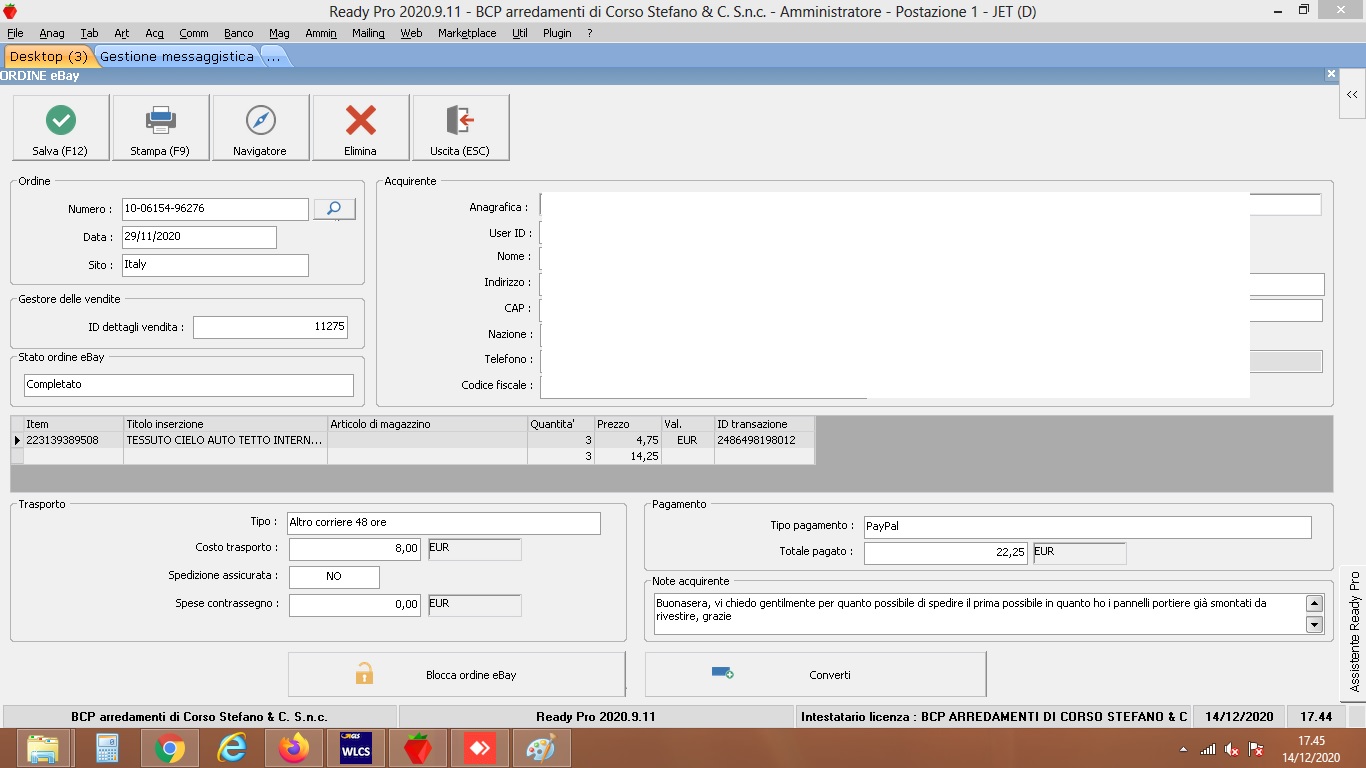Open the Util menu
The height and width of the screenshot is (768, 1366).
(520, 33)
